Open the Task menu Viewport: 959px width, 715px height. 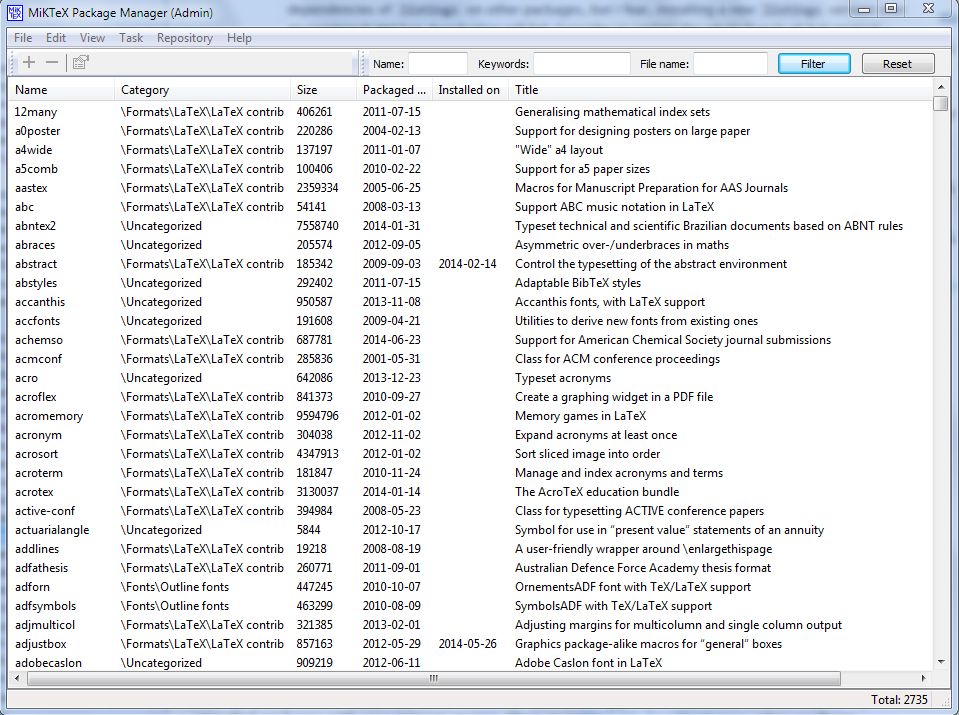coord(131,38)
